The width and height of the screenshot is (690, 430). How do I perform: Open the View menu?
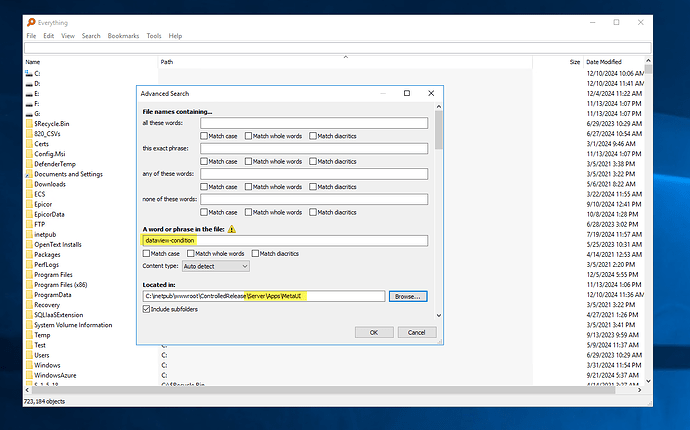click(x=68, y=36)
